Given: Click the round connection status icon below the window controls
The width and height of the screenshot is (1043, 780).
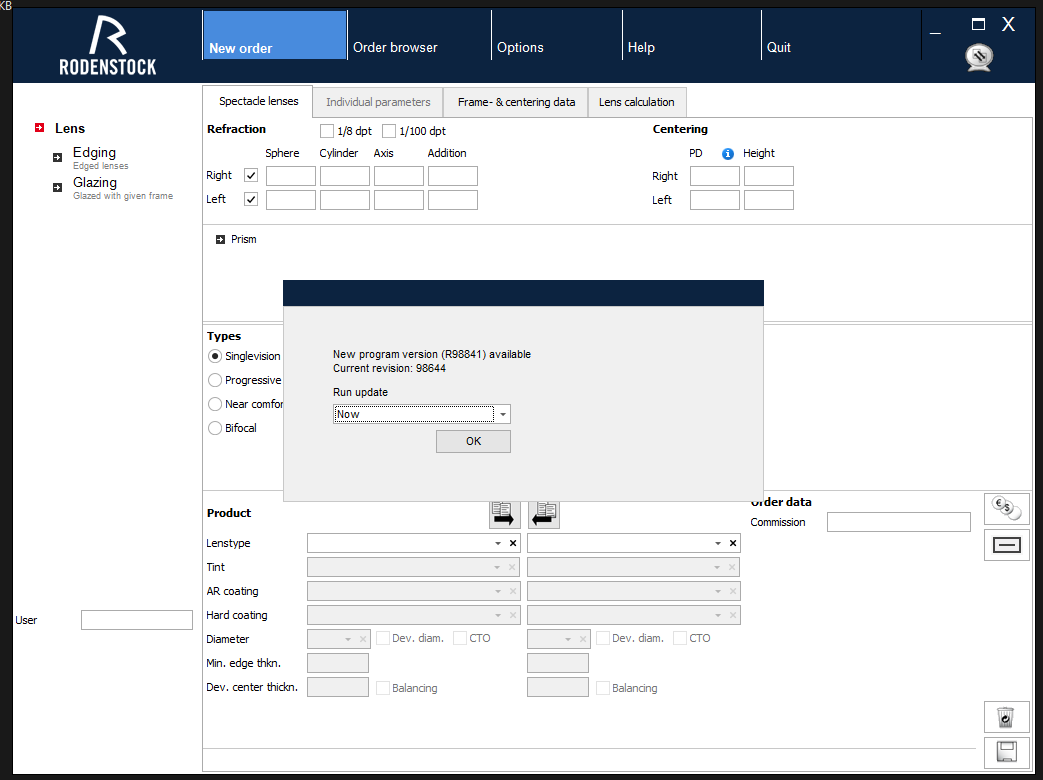Looking at the screenshot, I should [979, 57].
